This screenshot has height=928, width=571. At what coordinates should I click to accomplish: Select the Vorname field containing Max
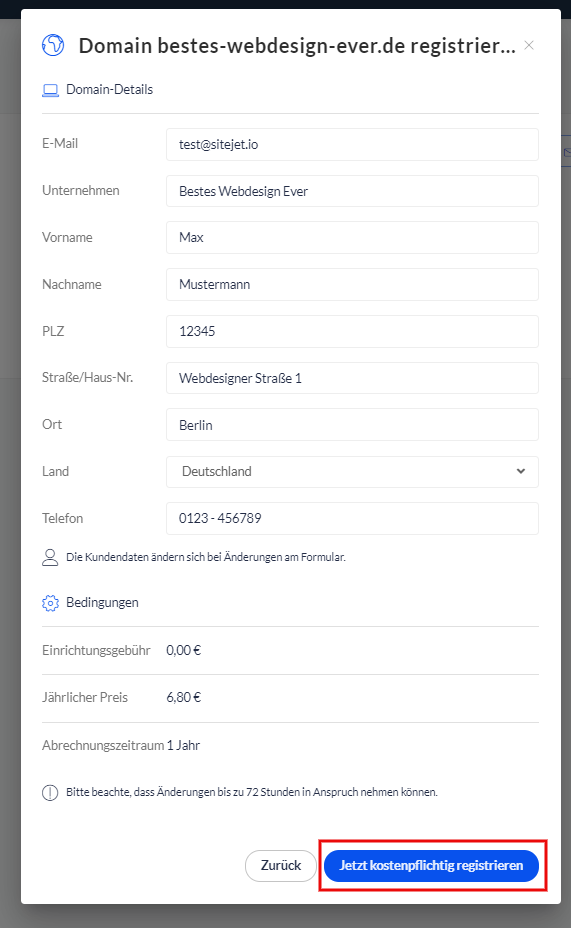click(352, 237)
